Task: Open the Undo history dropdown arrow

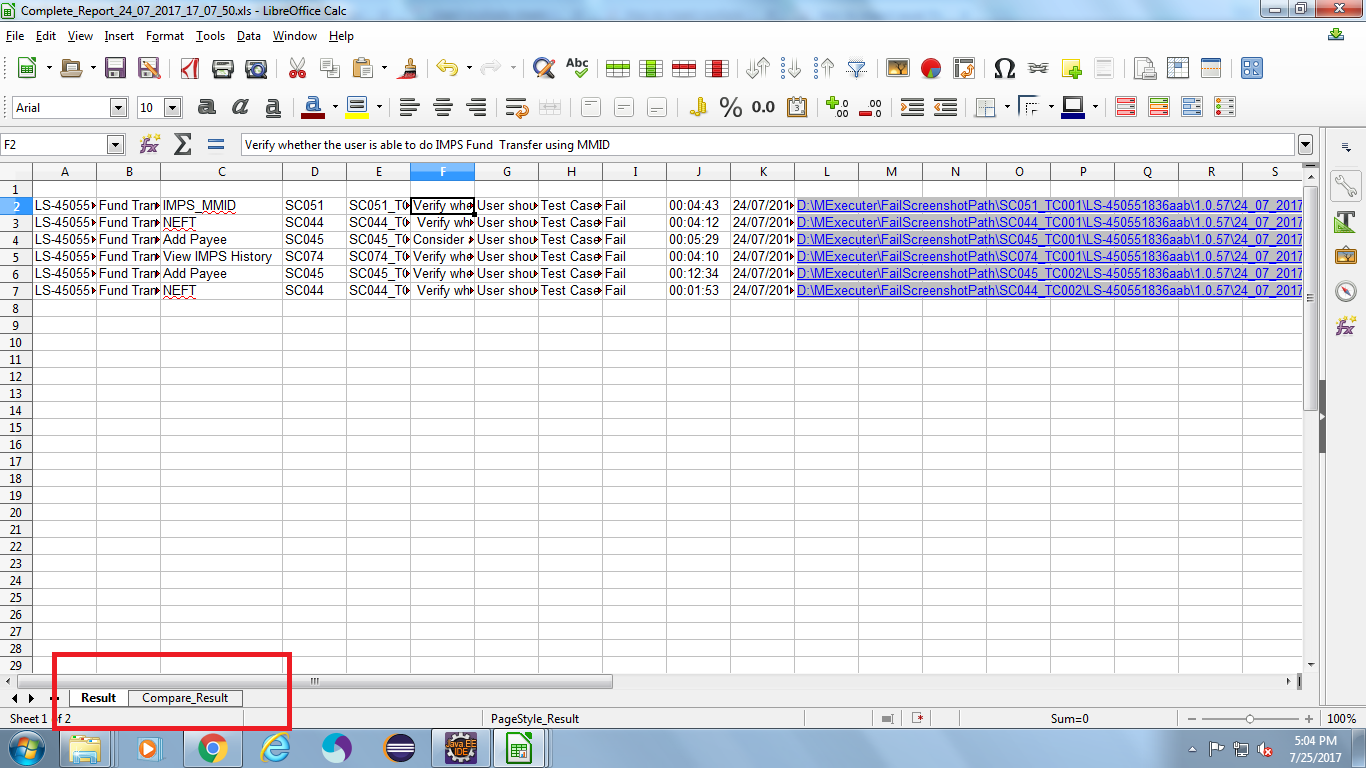Action: [x=469, y=68]
